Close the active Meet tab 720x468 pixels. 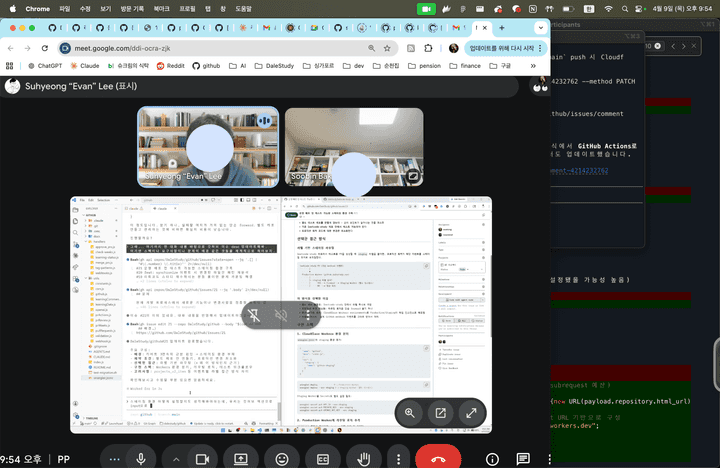484,28
